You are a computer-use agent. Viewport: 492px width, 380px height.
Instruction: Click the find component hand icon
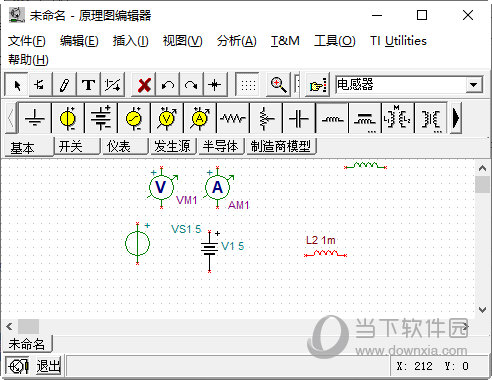pos(317,85)
